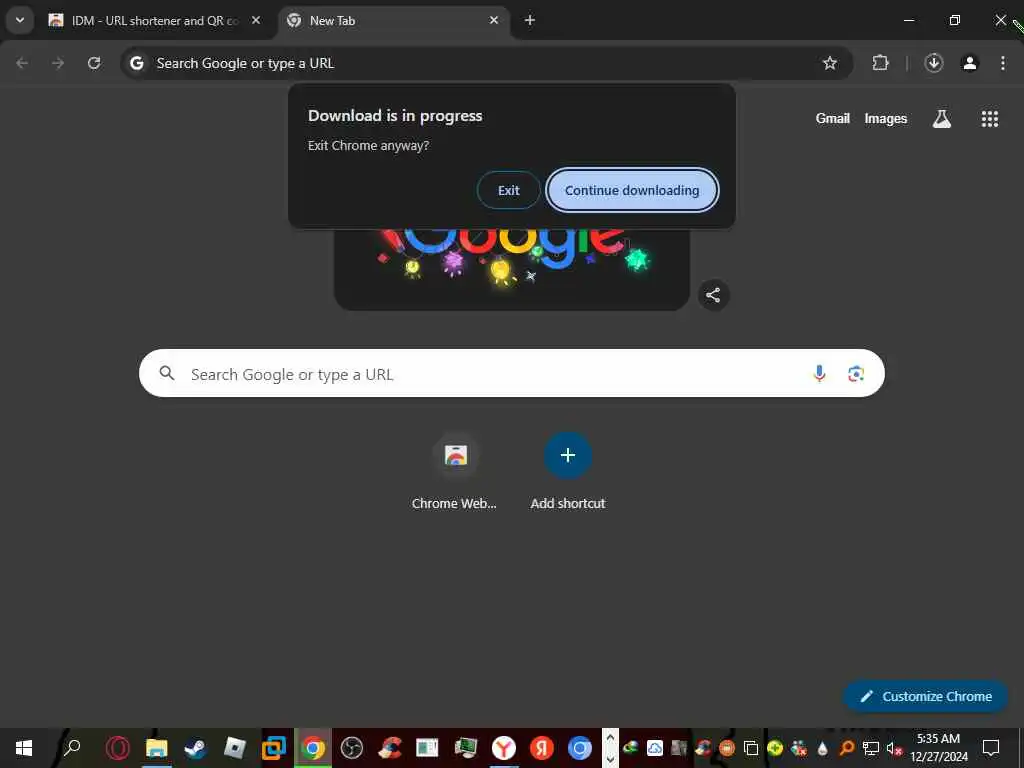The image size is (1024, 768).
Task: Click Exit in the download dialog
Action: tap(509, 190)
